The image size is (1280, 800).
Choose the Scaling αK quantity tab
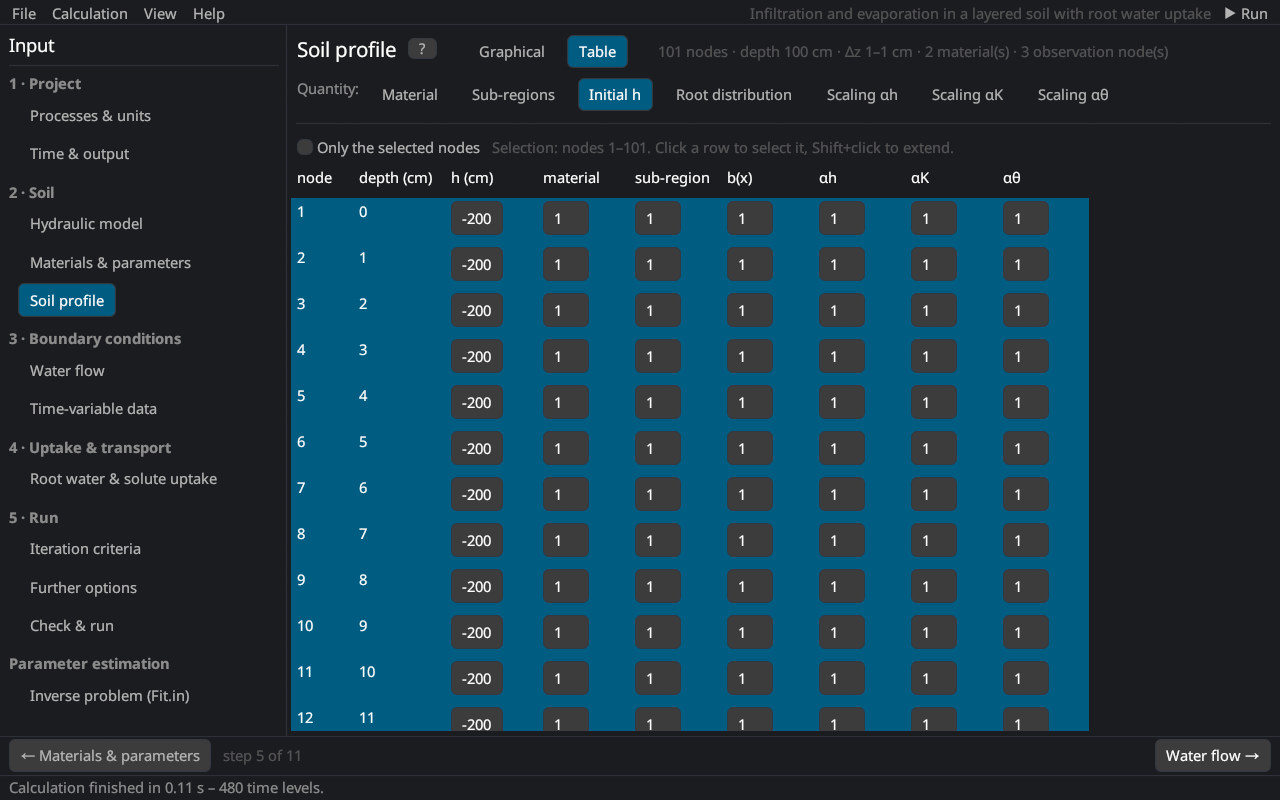click(967, 95)
